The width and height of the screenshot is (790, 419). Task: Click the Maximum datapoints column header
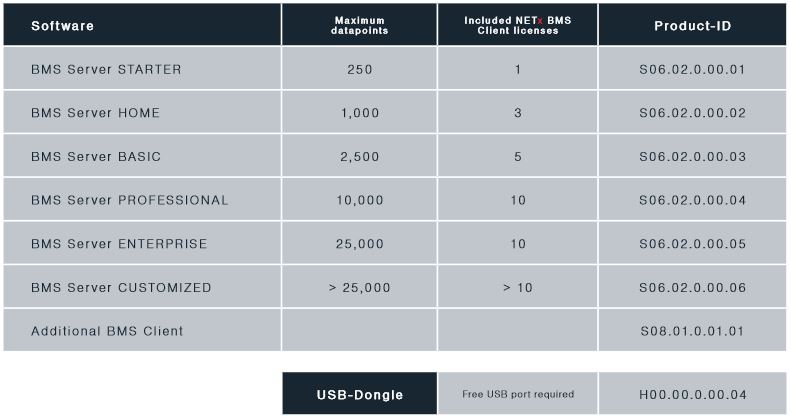(359, 25)
